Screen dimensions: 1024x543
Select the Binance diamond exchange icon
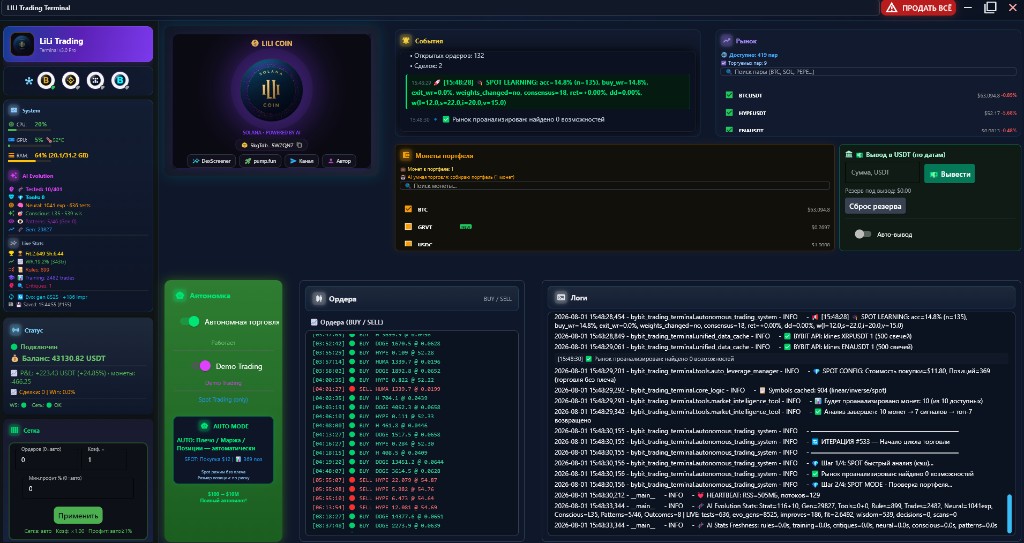(x=71, y=81)
